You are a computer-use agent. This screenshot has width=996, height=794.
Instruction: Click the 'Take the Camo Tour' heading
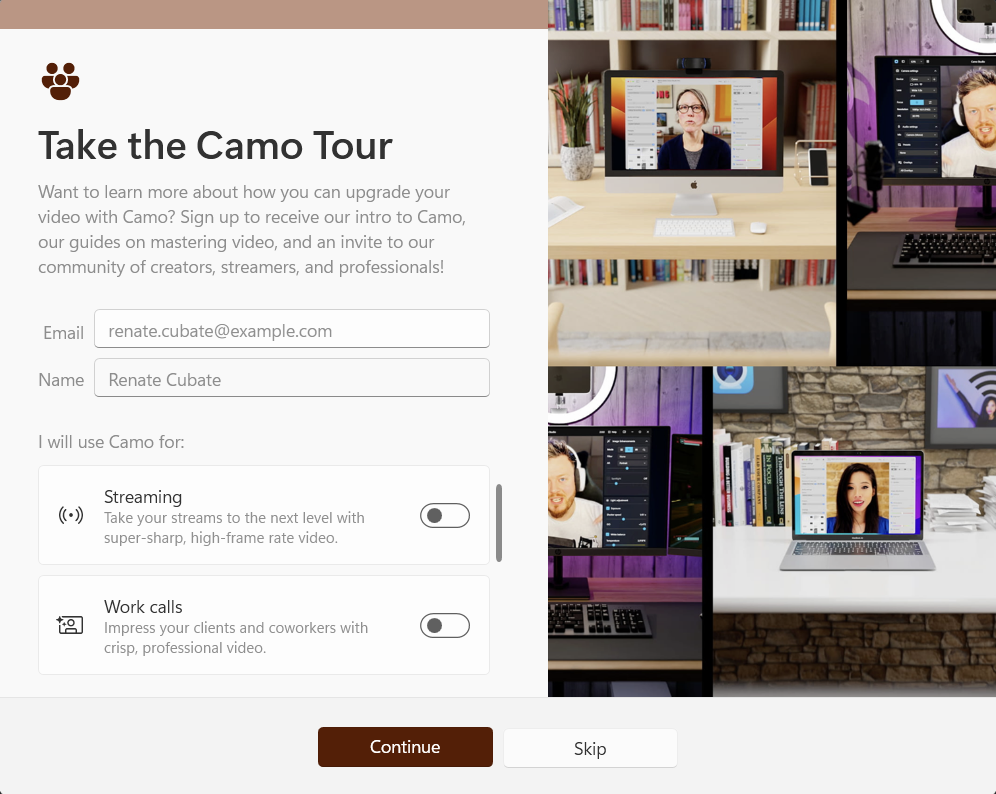215,146
